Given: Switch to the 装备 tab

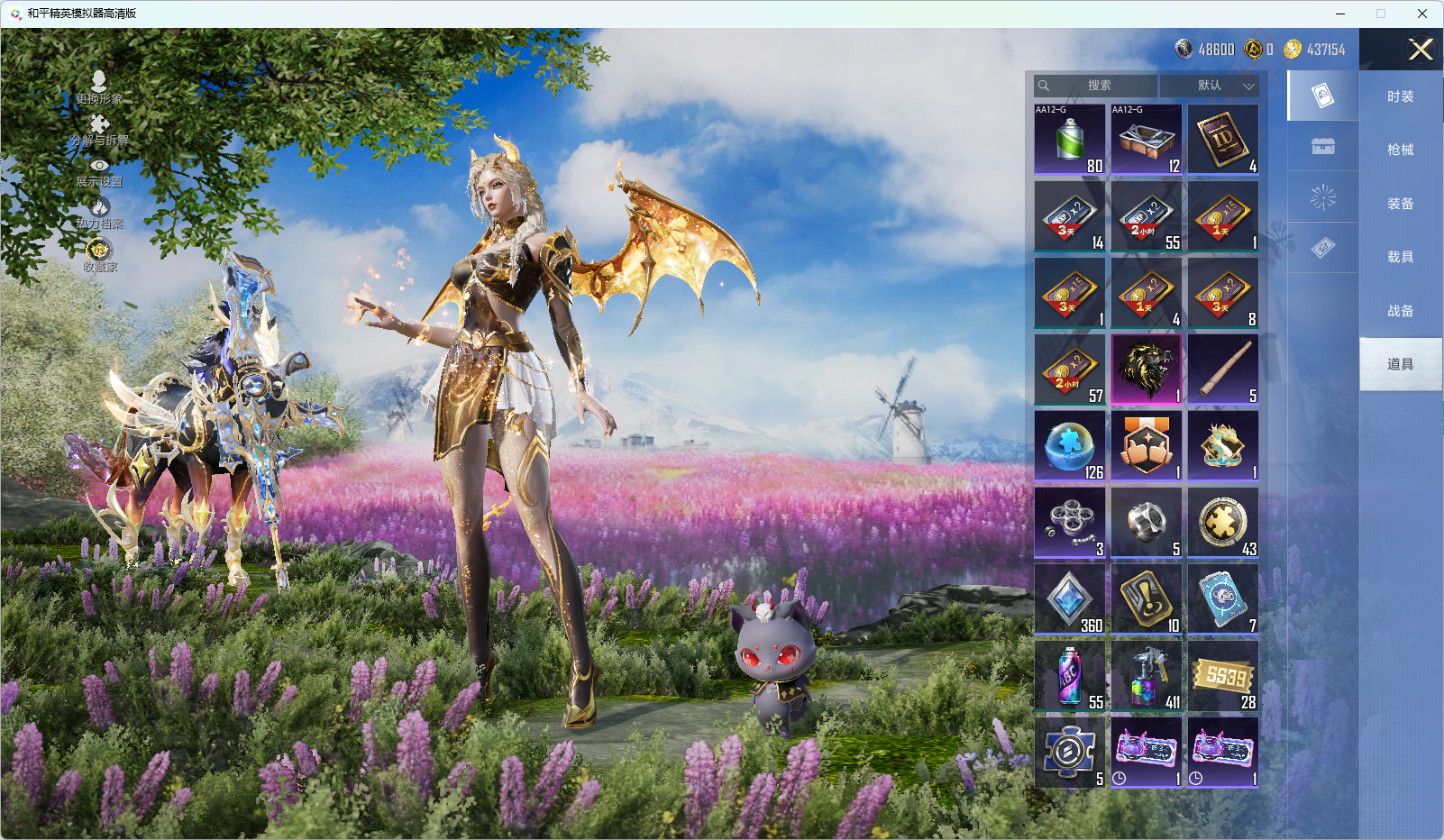Looking at the screenshot, I should pyautogui.click(x=1401, y=204).
